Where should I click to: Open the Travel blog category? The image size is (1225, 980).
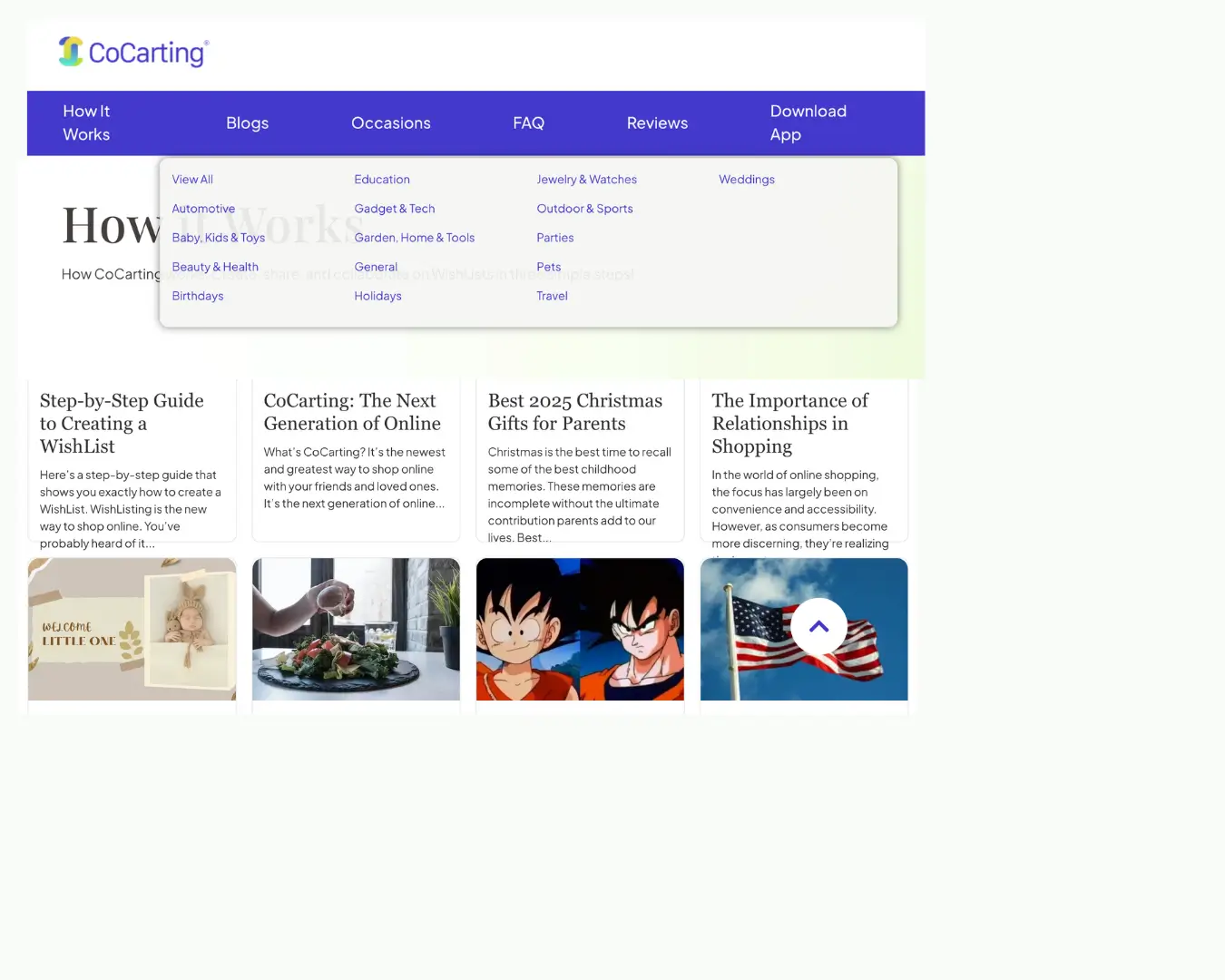point(552,295)
